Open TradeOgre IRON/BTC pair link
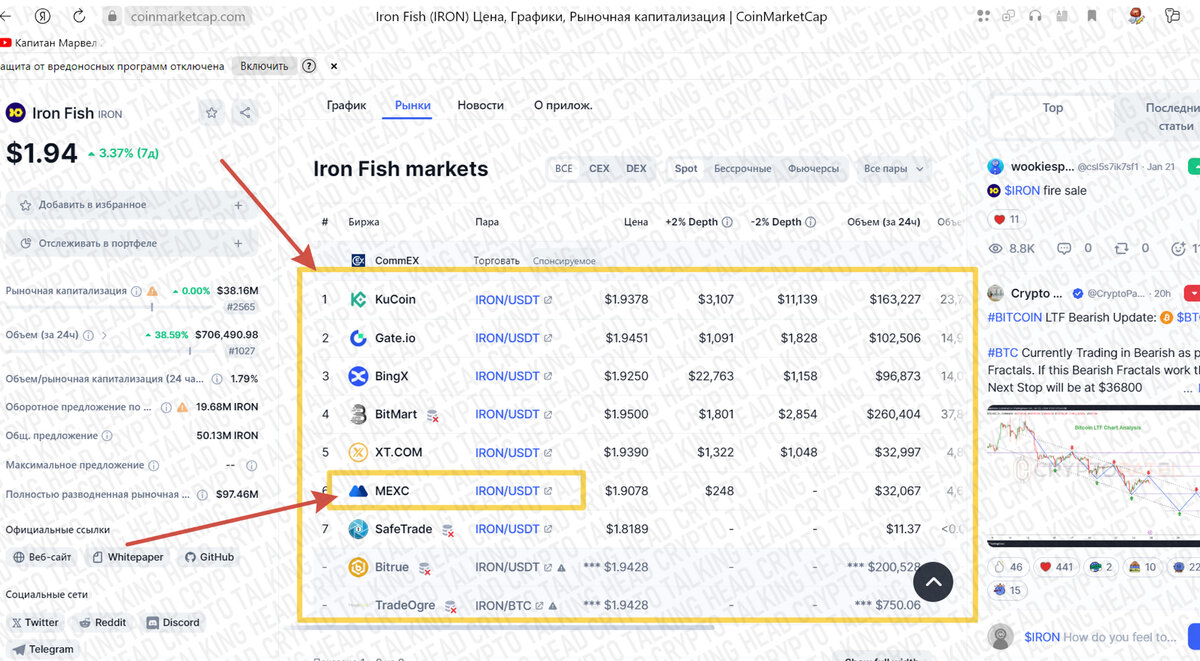The width and height of the screenshot is (1200, 661). (x=504, y=605)
